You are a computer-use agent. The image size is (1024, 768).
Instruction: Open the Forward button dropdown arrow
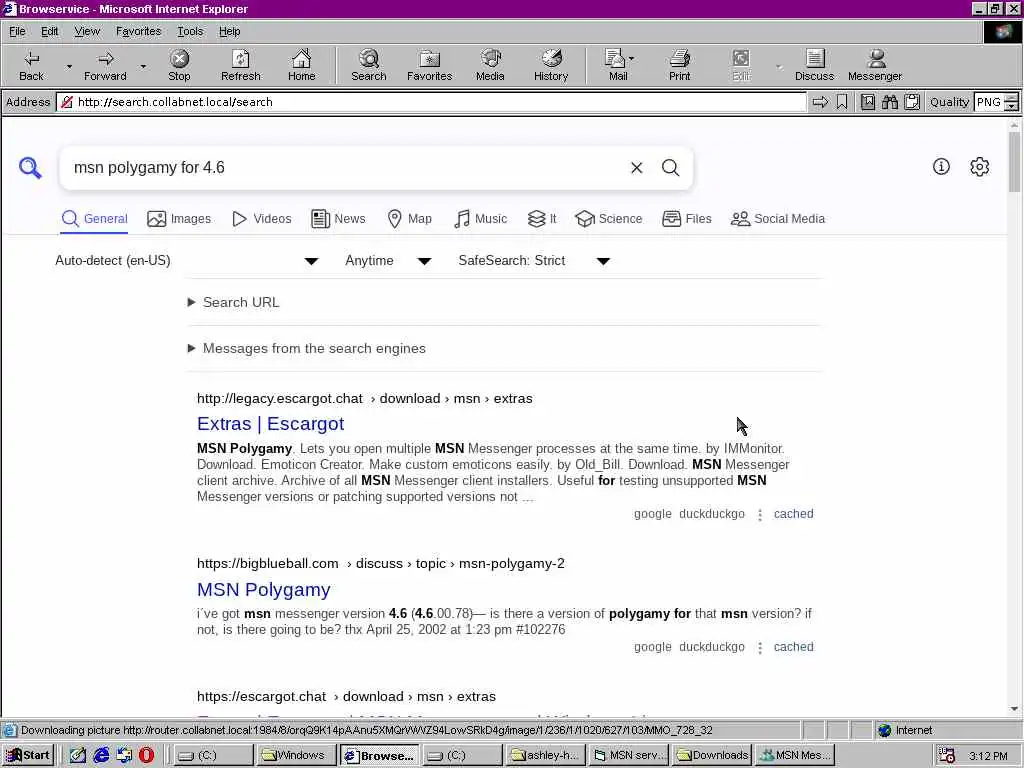143,66
